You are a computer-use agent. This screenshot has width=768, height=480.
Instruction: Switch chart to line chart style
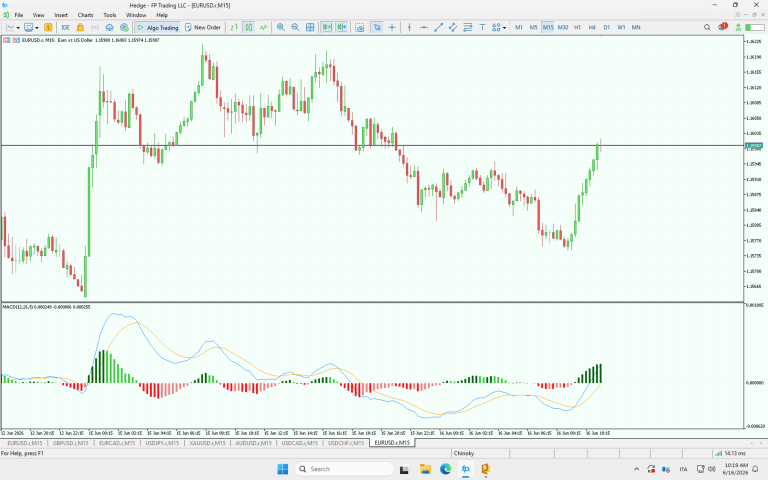[x=264, y=27]
